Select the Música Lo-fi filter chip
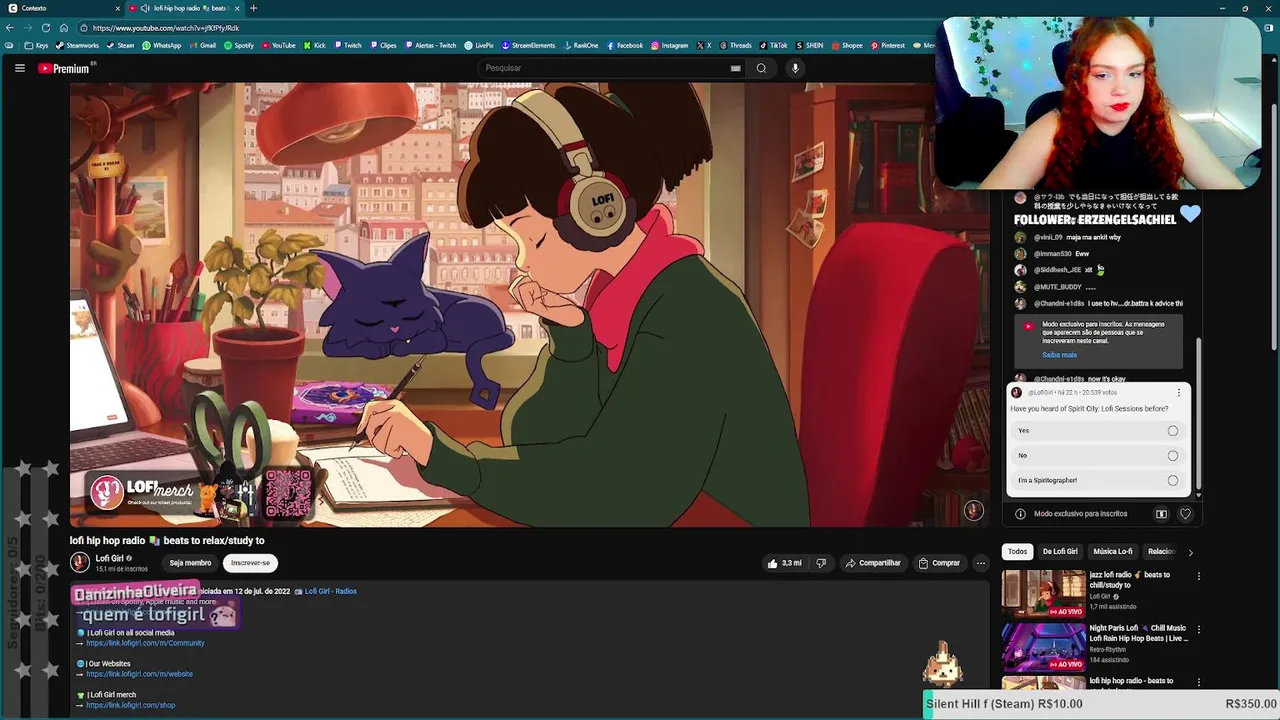Screen dimensions: 1280x720 (x=1112, y=551)
